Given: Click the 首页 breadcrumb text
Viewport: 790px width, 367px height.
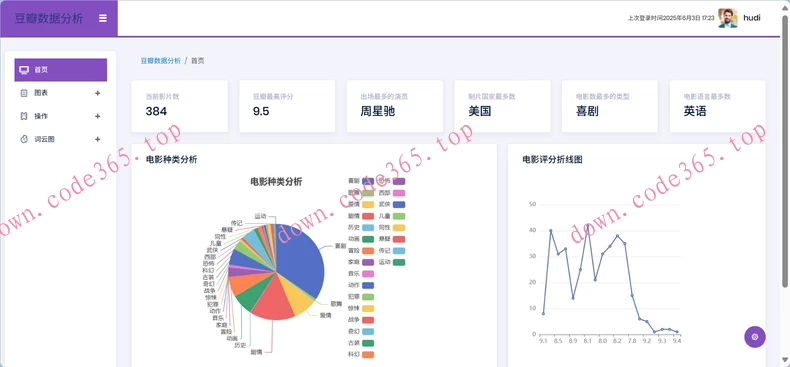Looking at the screenshot, I should 198,60.
